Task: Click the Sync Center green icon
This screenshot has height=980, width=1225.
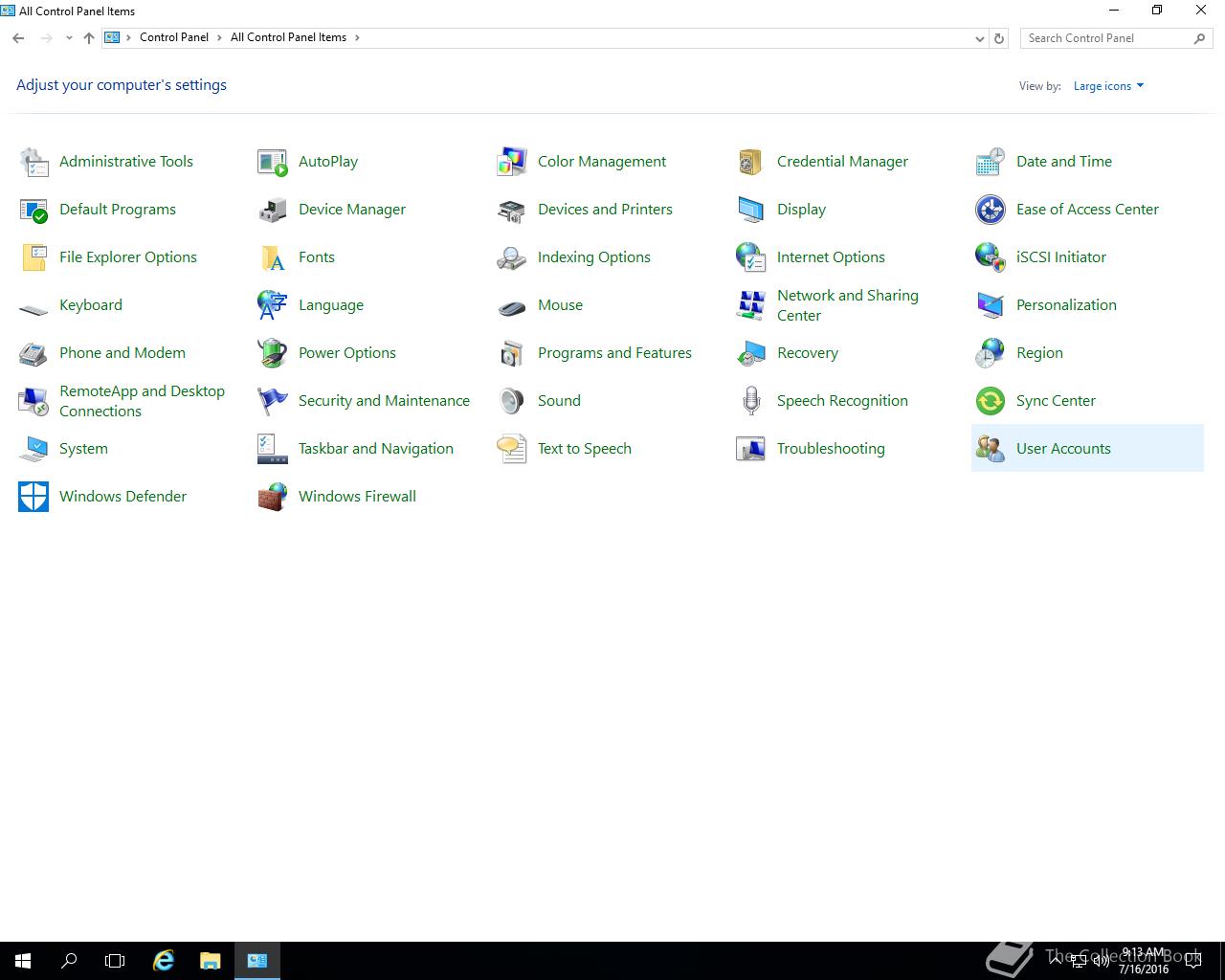Action: pos(991,401)
